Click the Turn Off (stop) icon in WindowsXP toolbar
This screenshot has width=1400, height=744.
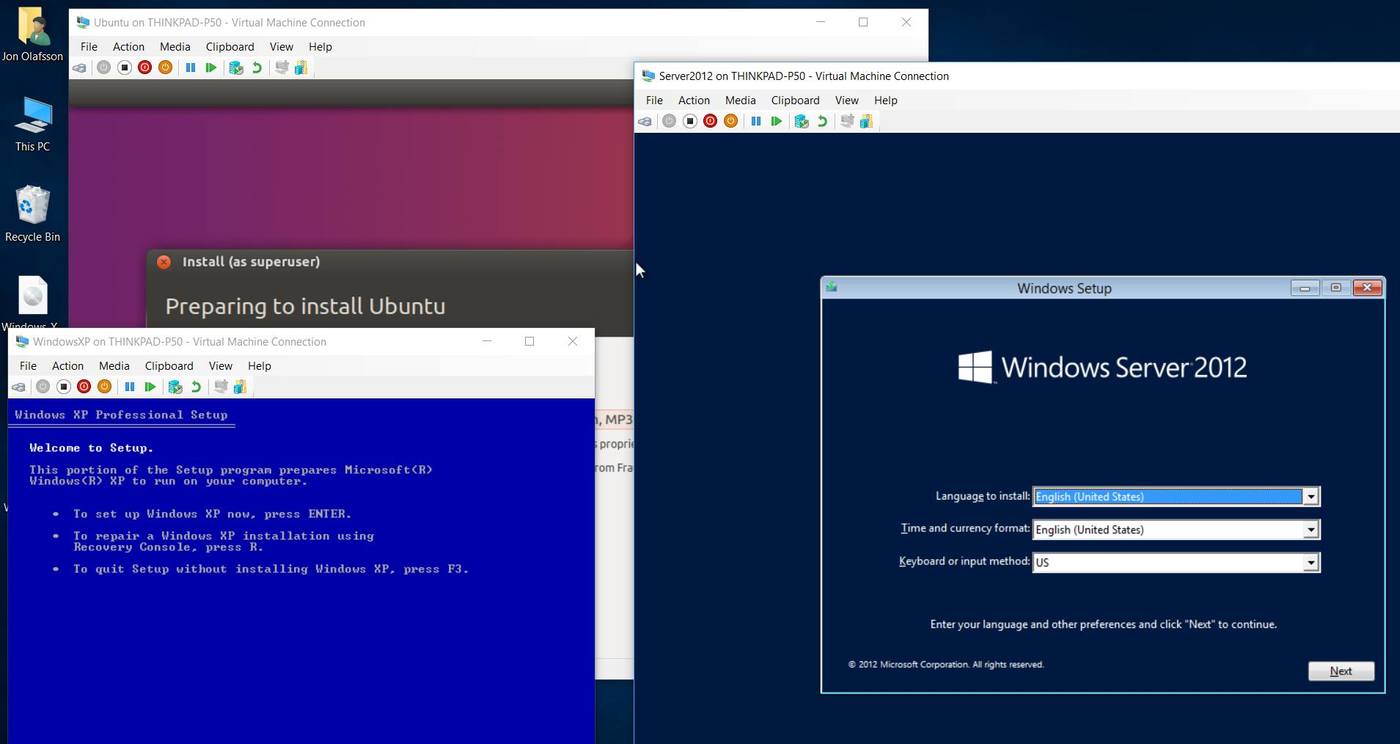tap(64, 387)
